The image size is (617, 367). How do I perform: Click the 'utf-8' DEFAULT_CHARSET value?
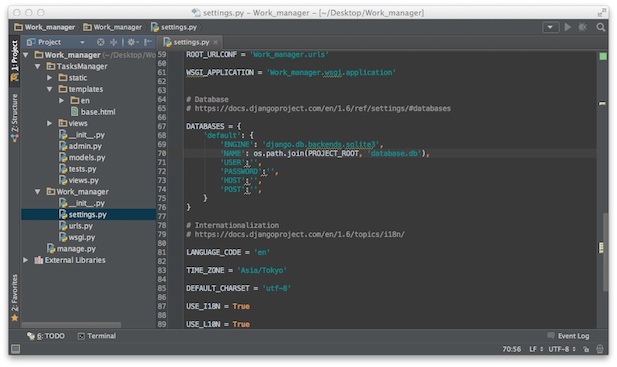pos(277,288)
